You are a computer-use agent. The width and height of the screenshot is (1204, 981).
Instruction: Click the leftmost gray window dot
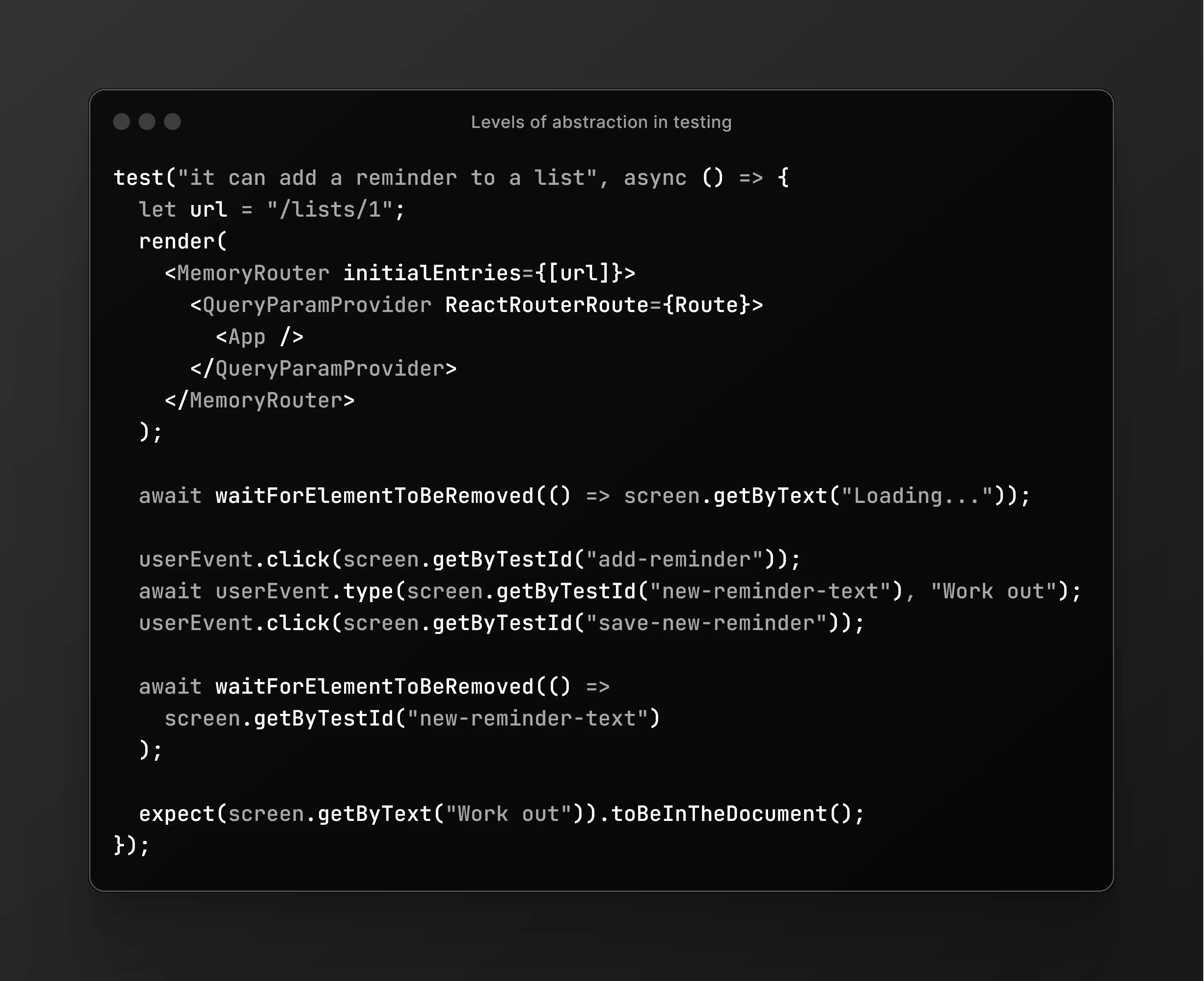[122, 122]
